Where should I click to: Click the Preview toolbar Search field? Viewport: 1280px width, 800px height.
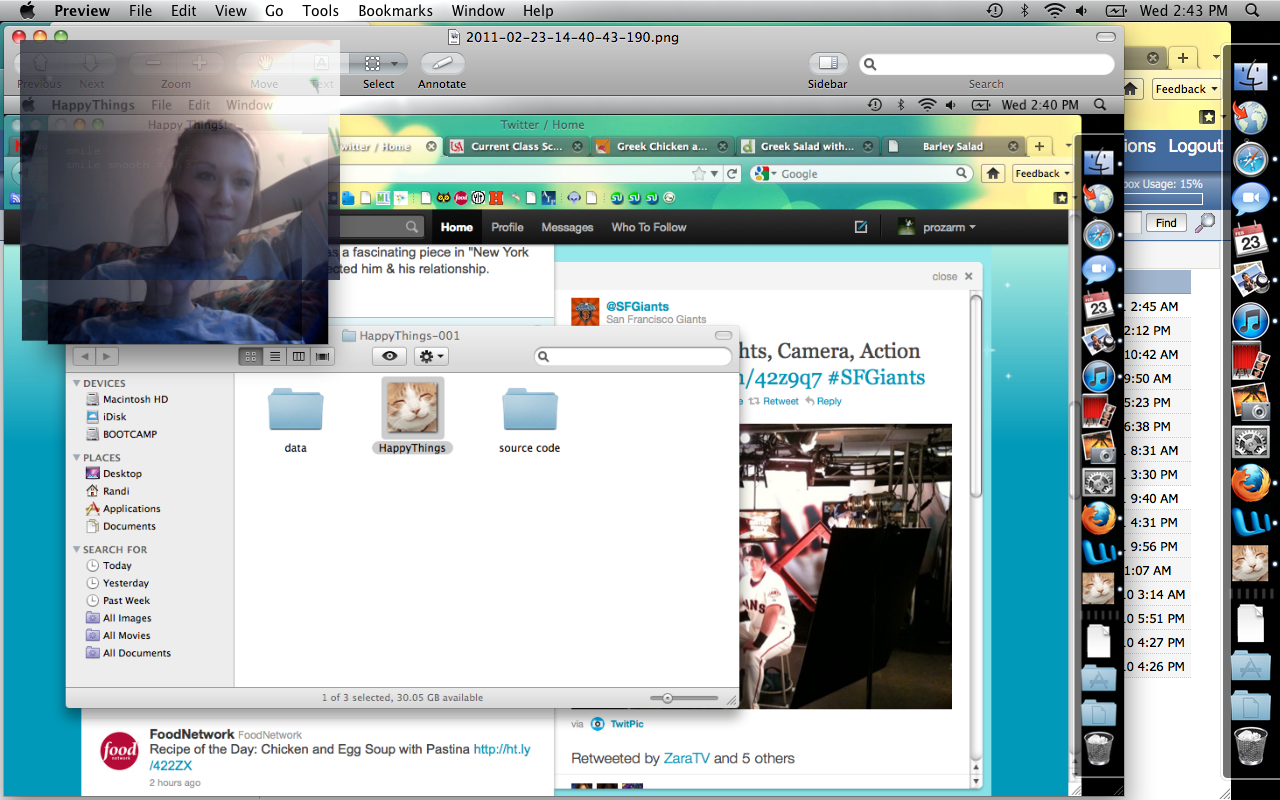click(986, 64)
